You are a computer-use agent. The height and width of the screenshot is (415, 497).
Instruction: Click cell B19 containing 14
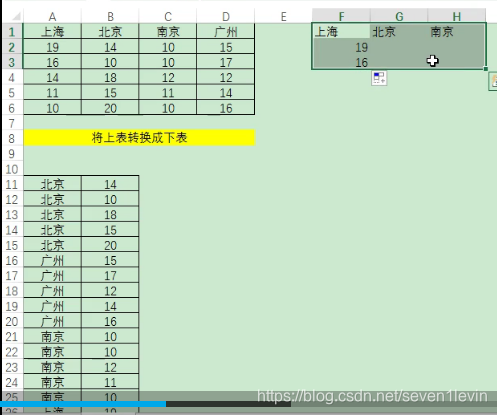(x=110, y=306)
